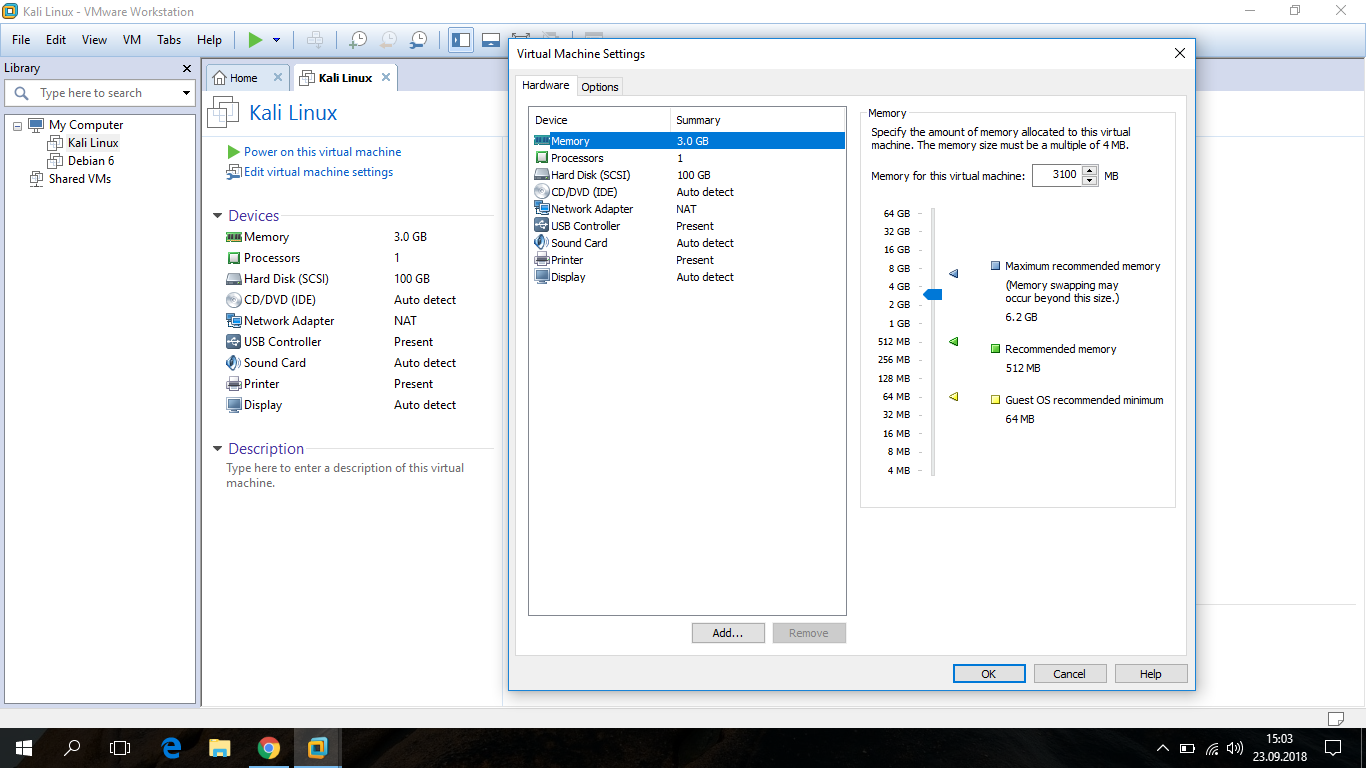Click Cancel in Virtual Machine Settings

(x=1070, y=674)
